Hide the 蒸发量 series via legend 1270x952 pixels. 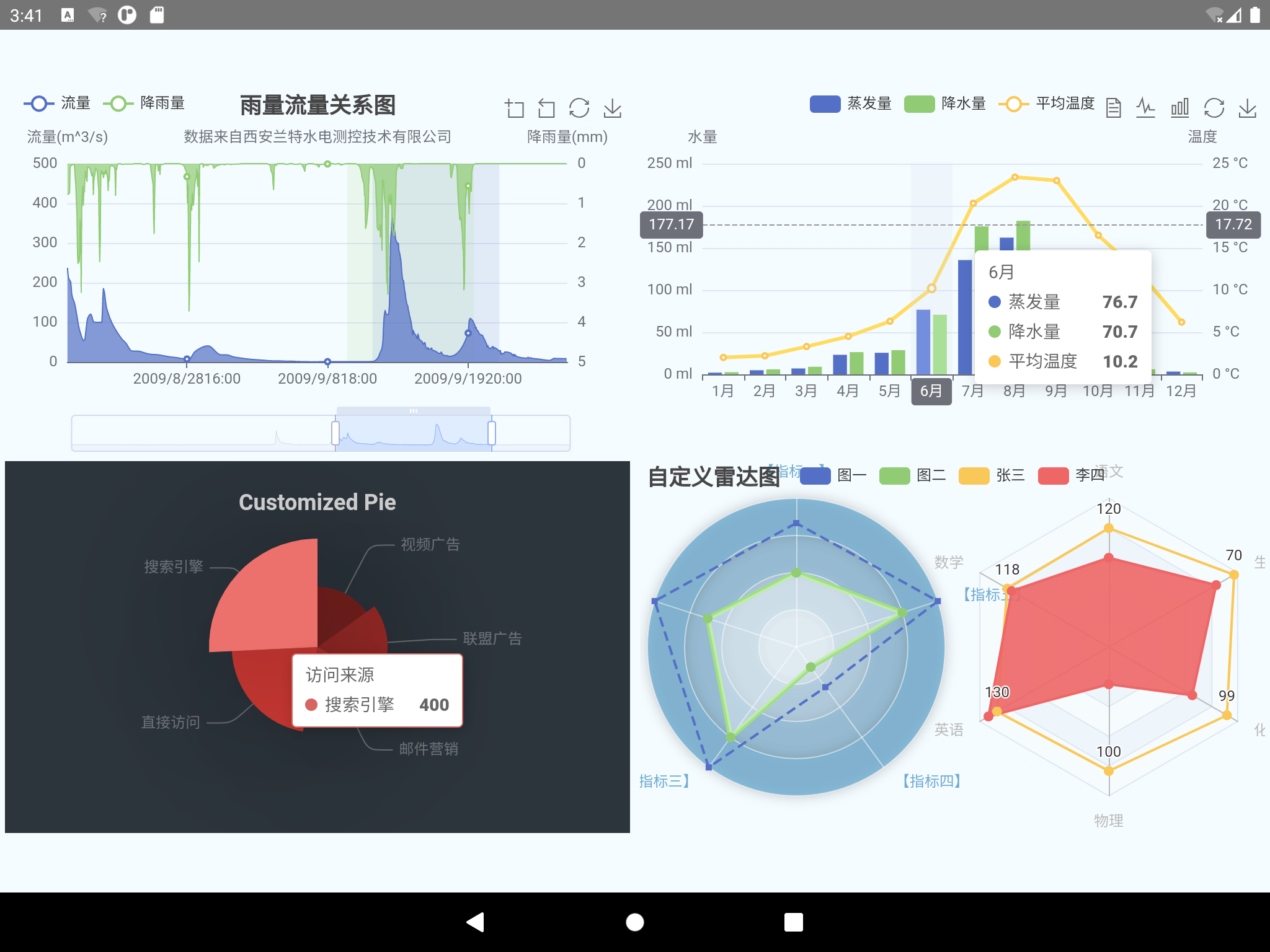click(x=851, y=104)
